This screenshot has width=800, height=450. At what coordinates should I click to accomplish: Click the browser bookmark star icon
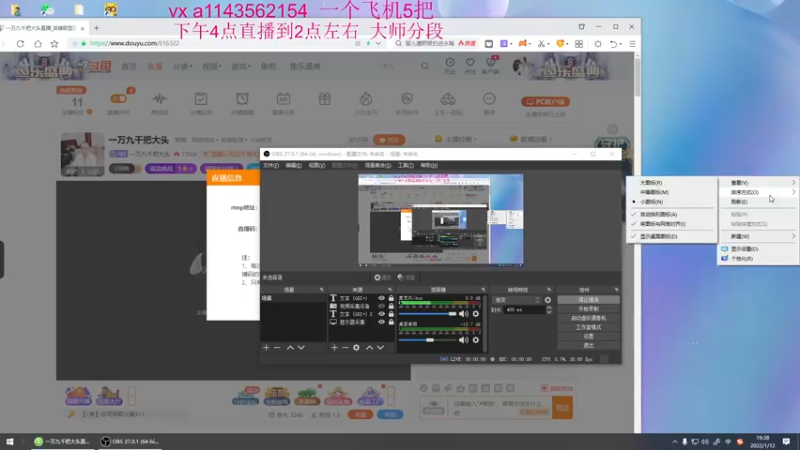pos(54,44)
